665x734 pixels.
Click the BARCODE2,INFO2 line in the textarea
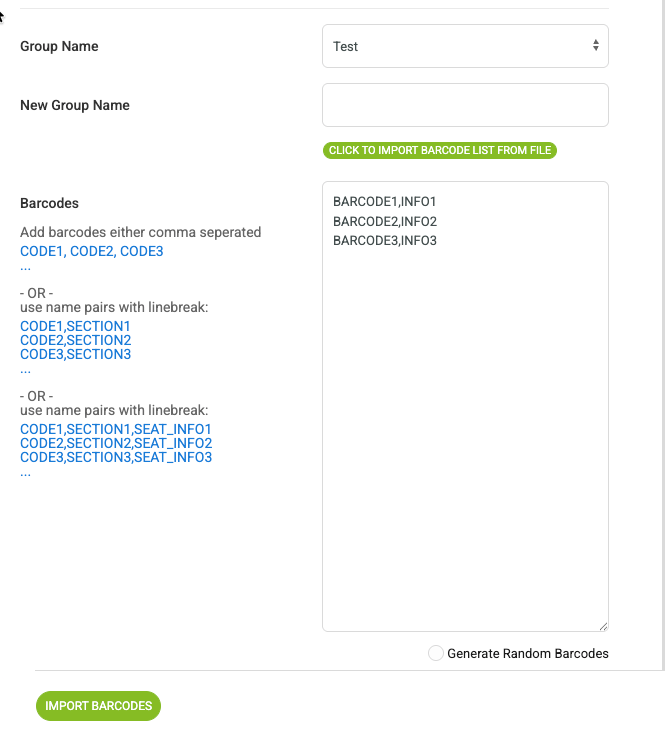pyautogui.click(x=385, y=221)
